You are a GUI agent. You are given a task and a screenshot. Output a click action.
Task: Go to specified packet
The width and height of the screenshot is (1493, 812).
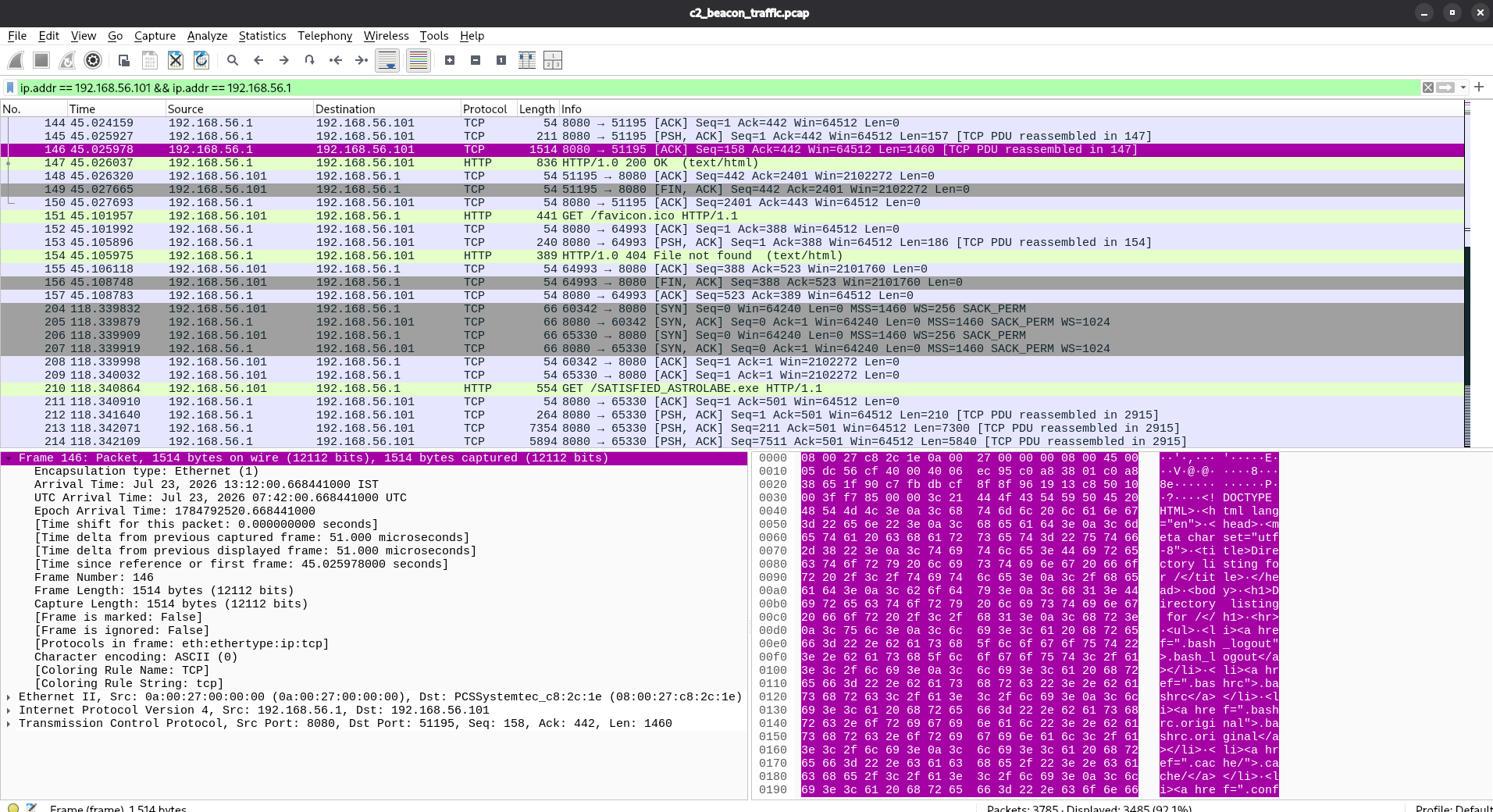tap(310, 60)
